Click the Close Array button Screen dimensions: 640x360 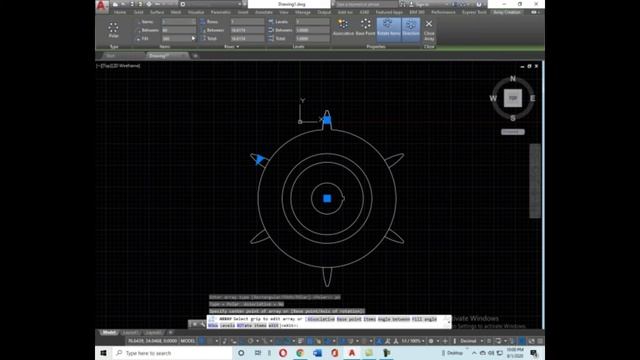pyautogui.click(x=429, y=30)
